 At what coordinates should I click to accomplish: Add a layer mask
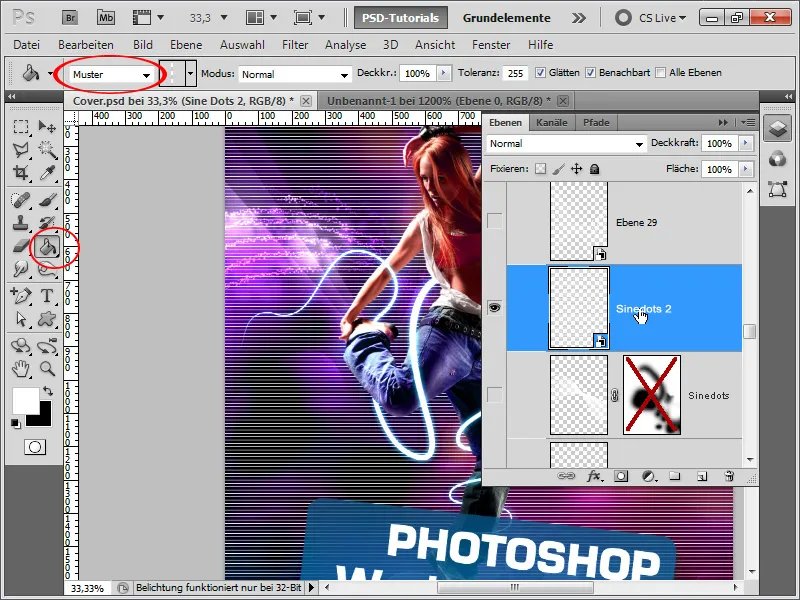[621, 477]
